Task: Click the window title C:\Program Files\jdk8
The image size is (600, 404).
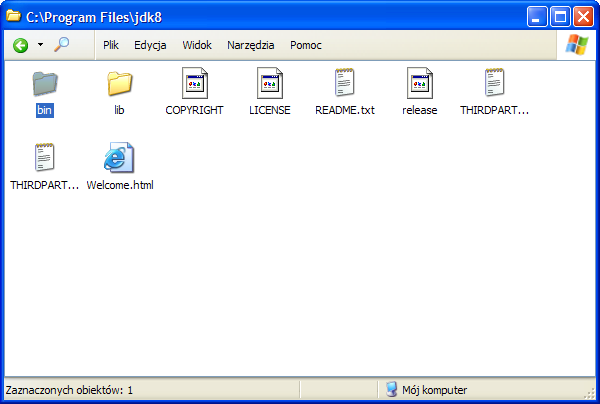Action: [x=94, y=17]
